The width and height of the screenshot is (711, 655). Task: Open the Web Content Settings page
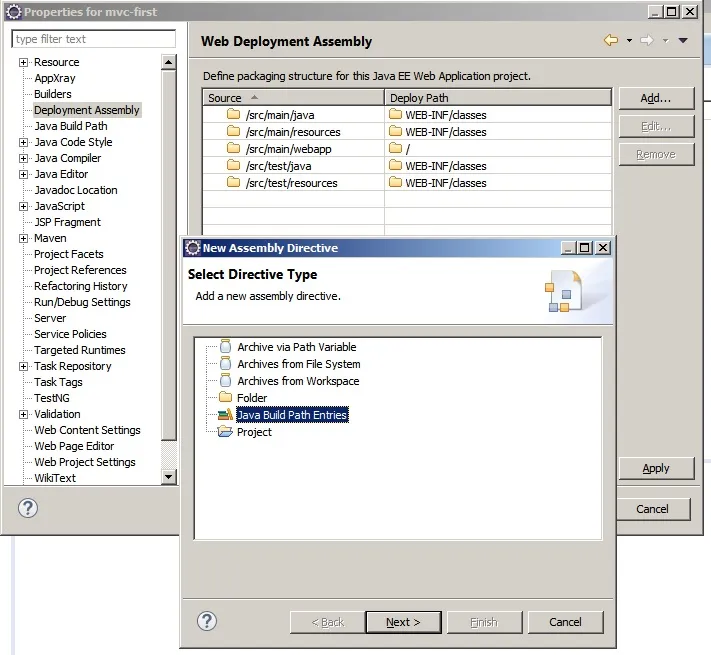87,430
